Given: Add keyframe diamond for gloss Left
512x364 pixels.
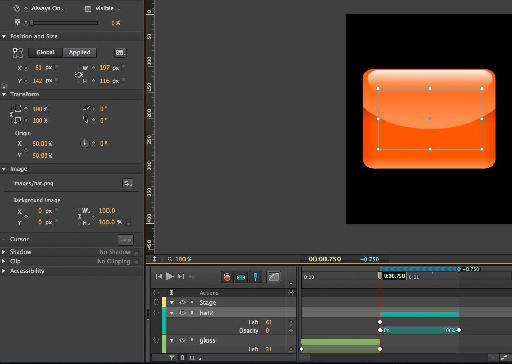Looking at the screenshot, I should click(291, 349).
